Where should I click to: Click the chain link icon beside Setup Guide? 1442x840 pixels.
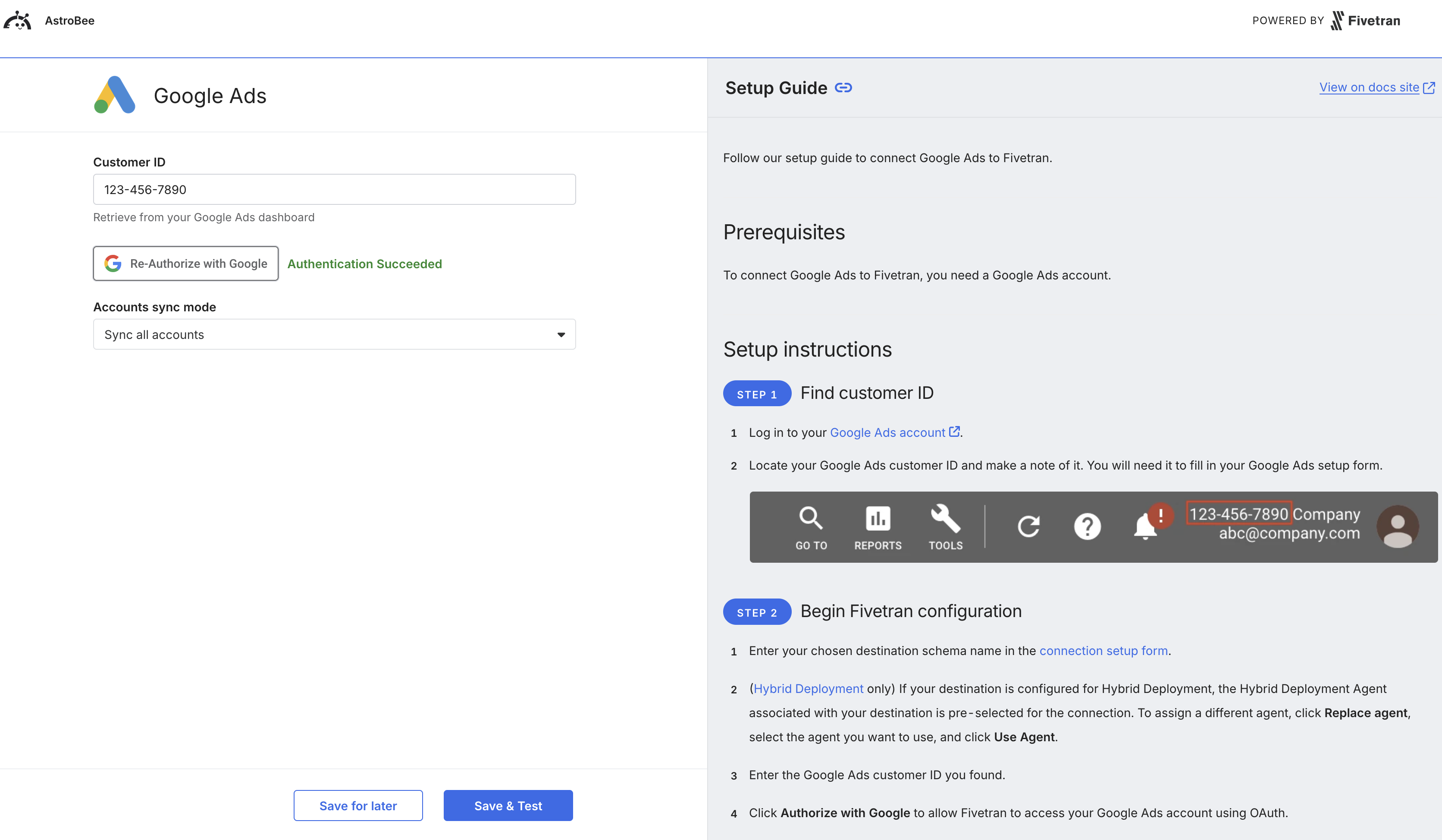[x=843, y=88]
